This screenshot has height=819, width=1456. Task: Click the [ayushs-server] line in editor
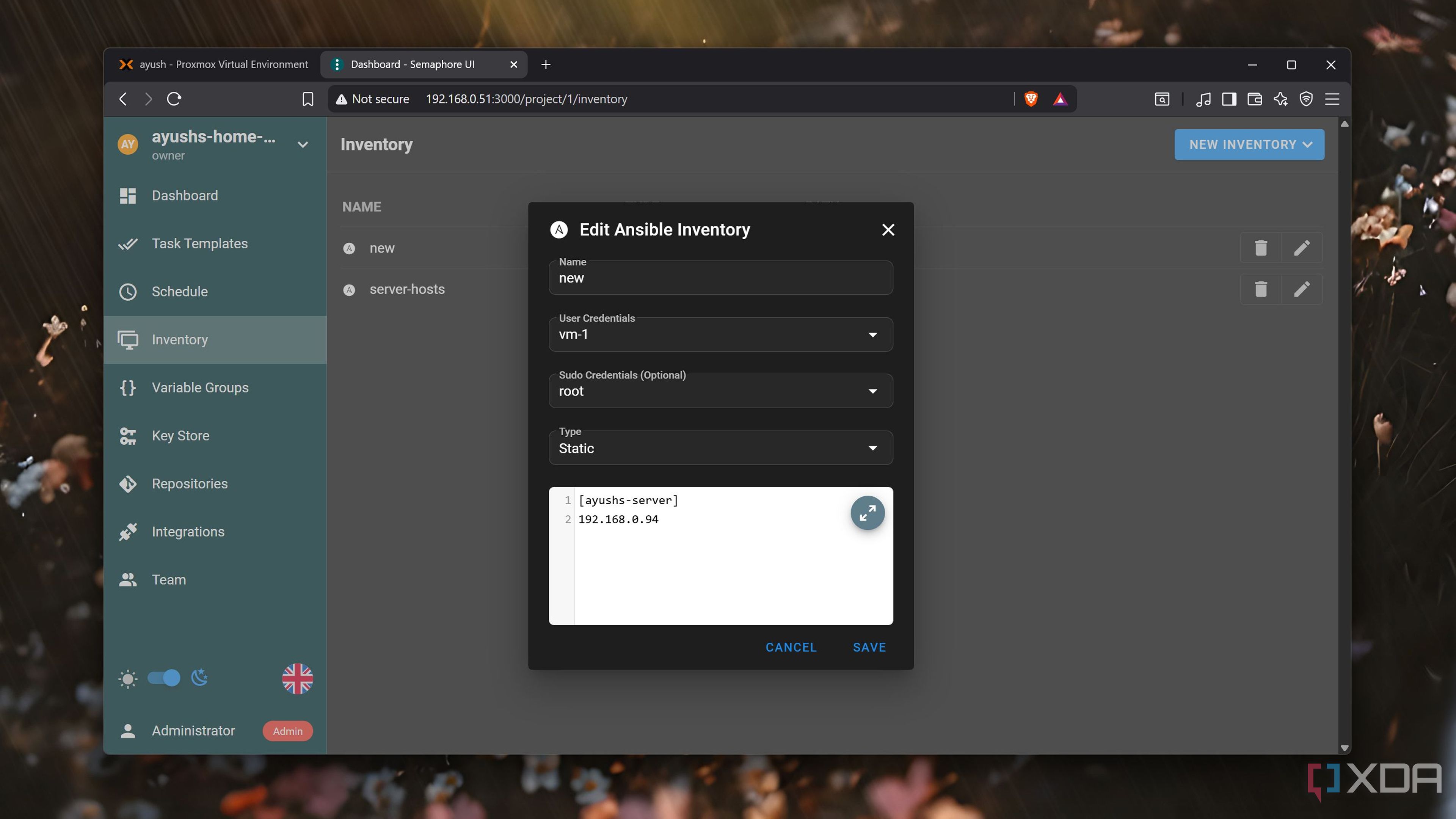point(628,500)
